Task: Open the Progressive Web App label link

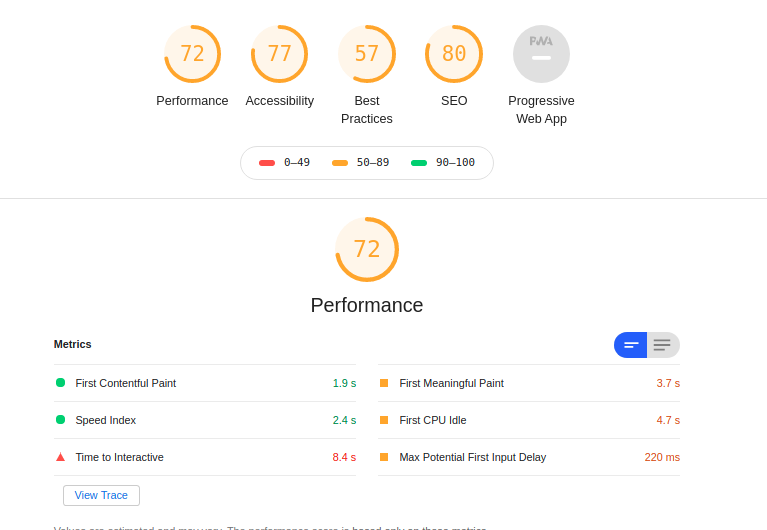Action: 541,110
